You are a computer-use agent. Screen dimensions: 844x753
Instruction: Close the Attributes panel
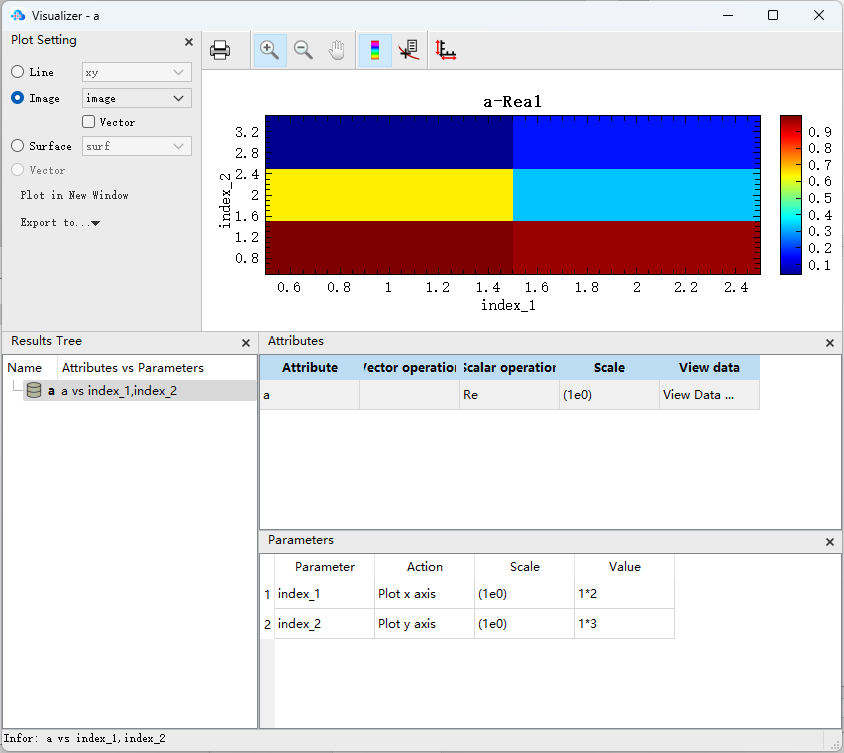coord(829,342)
